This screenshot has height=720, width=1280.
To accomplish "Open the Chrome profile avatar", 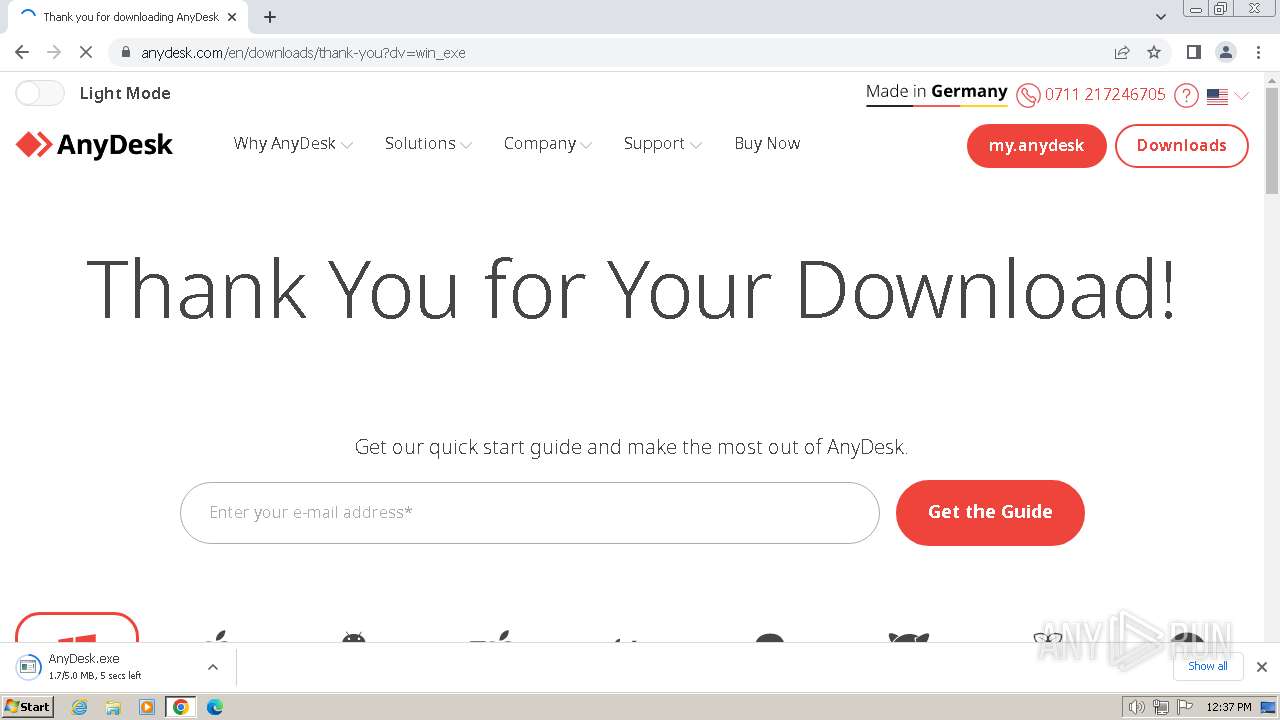I will point(1226,52).
